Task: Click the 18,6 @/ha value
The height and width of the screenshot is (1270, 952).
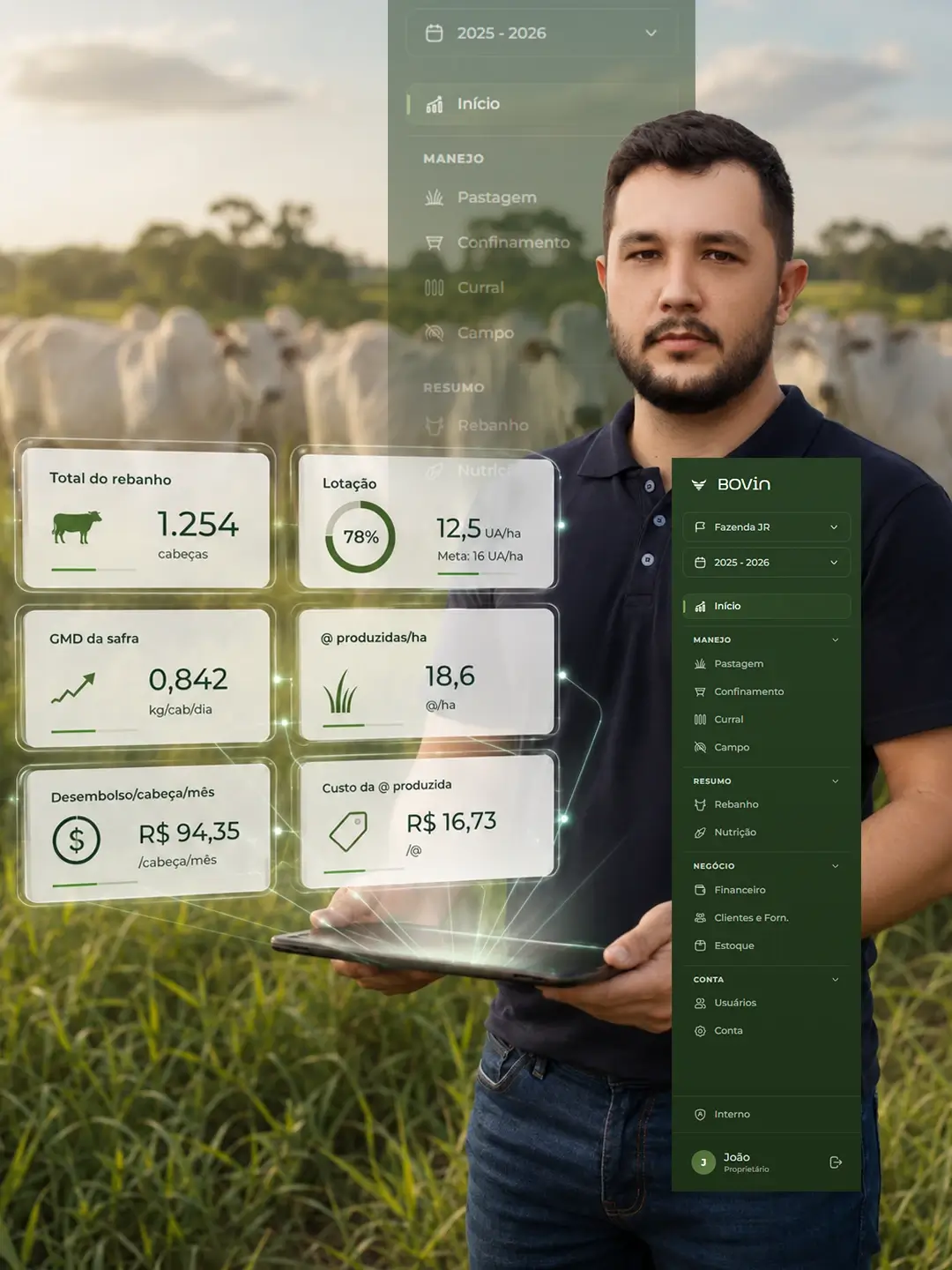Action: point(450,687)
